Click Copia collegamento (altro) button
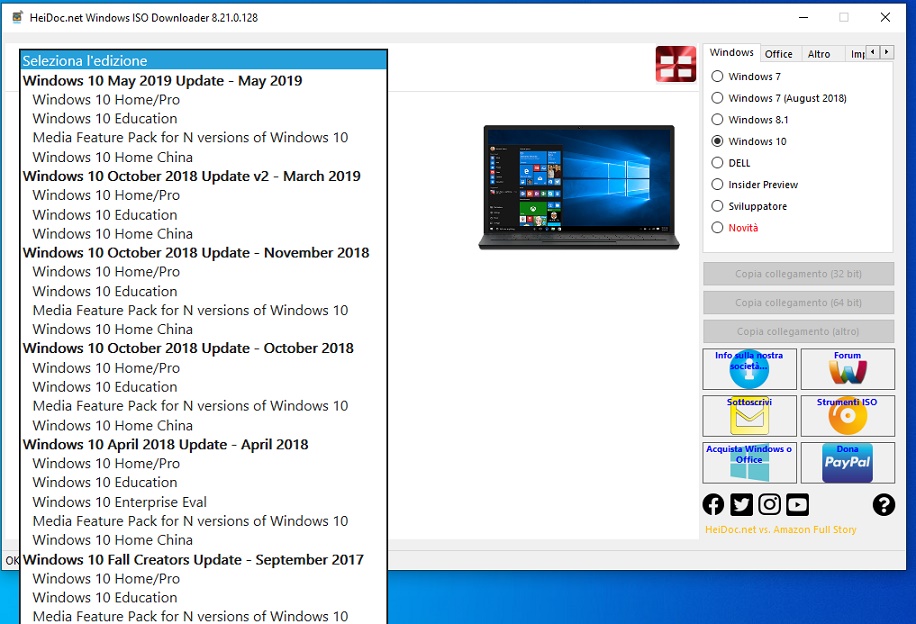The image size is (916, 624). 799,331
